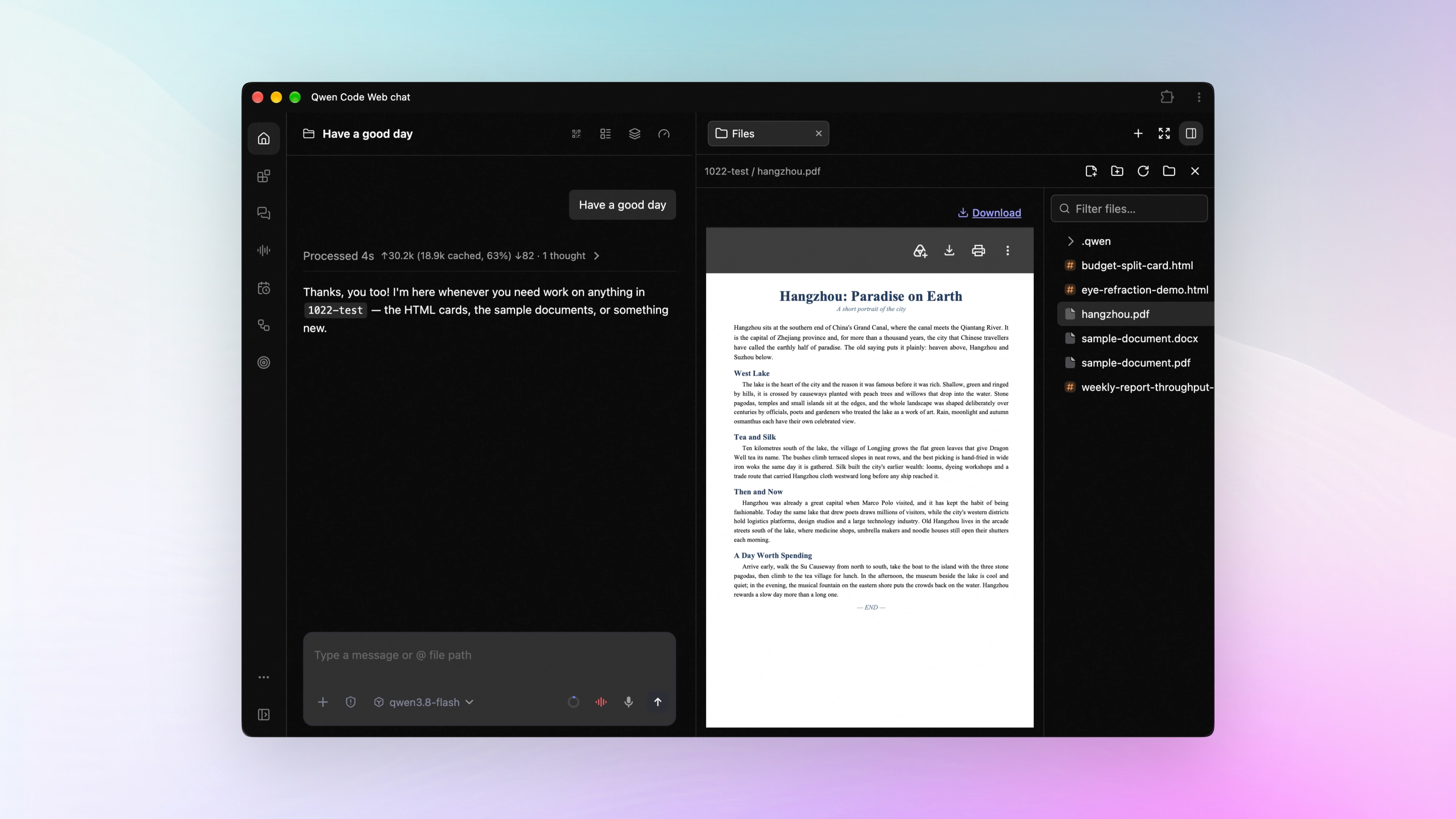Click the Hangzhou: Paradise on Earth heading
1456x819 pixels.
coord(870,296)
